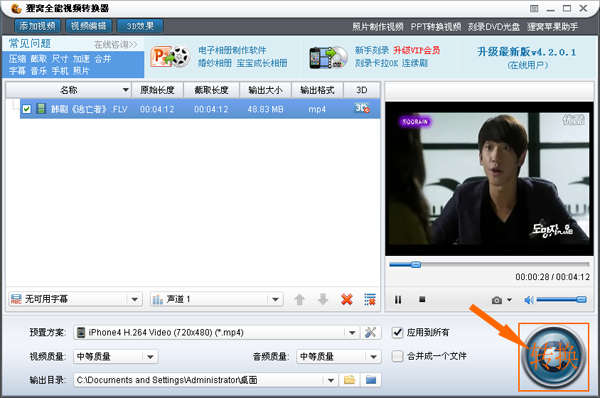Image resolution: width=600 pixels, height=398 pixels.
Task: Click the 输出格式 column header
Action: pos(318,90)
